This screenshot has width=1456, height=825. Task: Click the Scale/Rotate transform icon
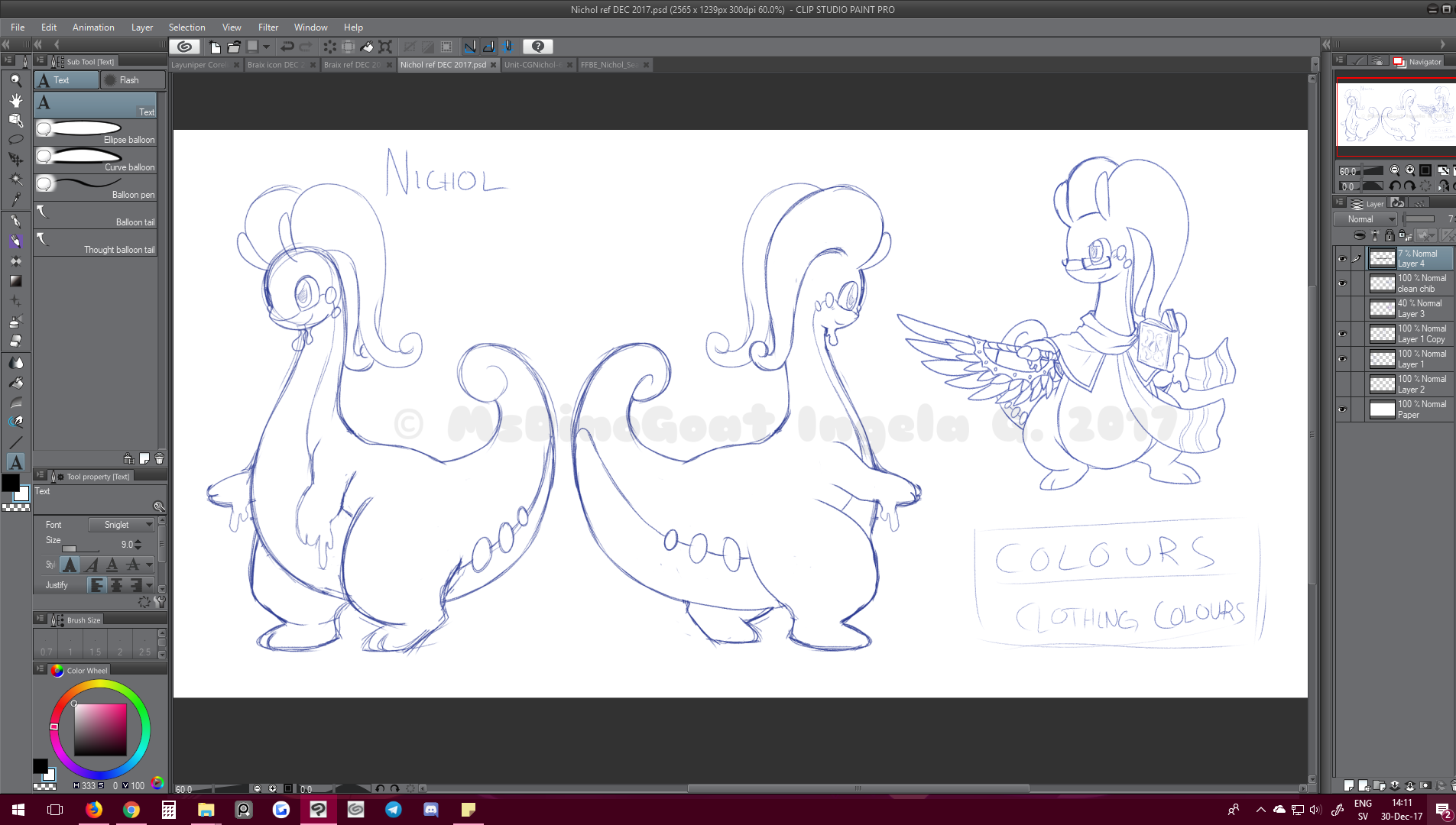tap(385, 47)
